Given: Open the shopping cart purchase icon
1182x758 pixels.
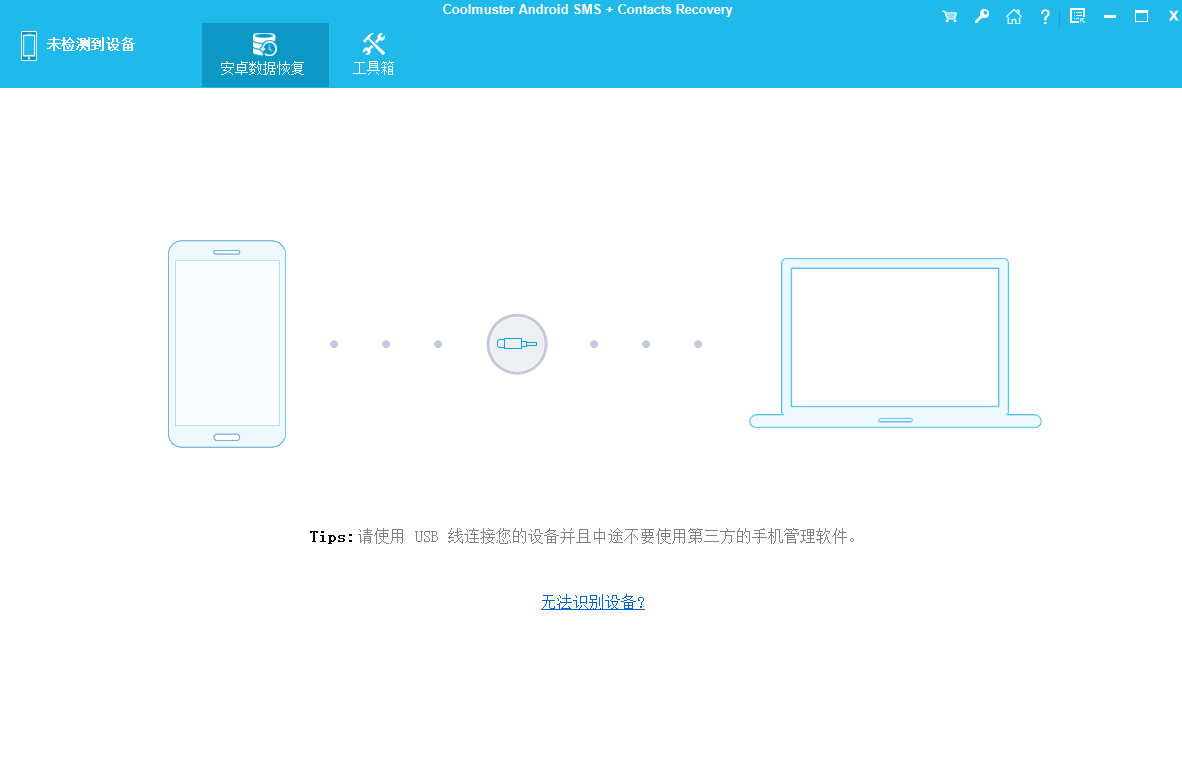Looking at the screenshot, I should tap(949, 17).
